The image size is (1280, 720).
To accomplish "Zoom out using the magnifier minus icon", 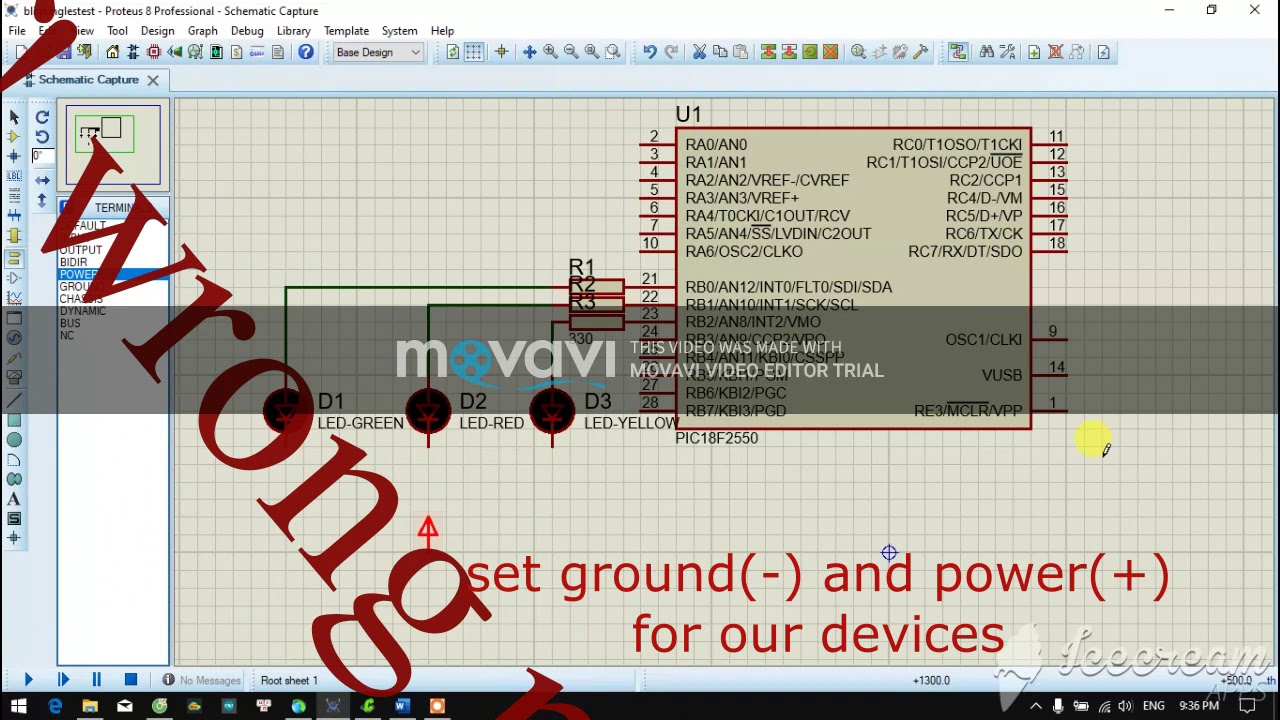I will click(571, 52).
